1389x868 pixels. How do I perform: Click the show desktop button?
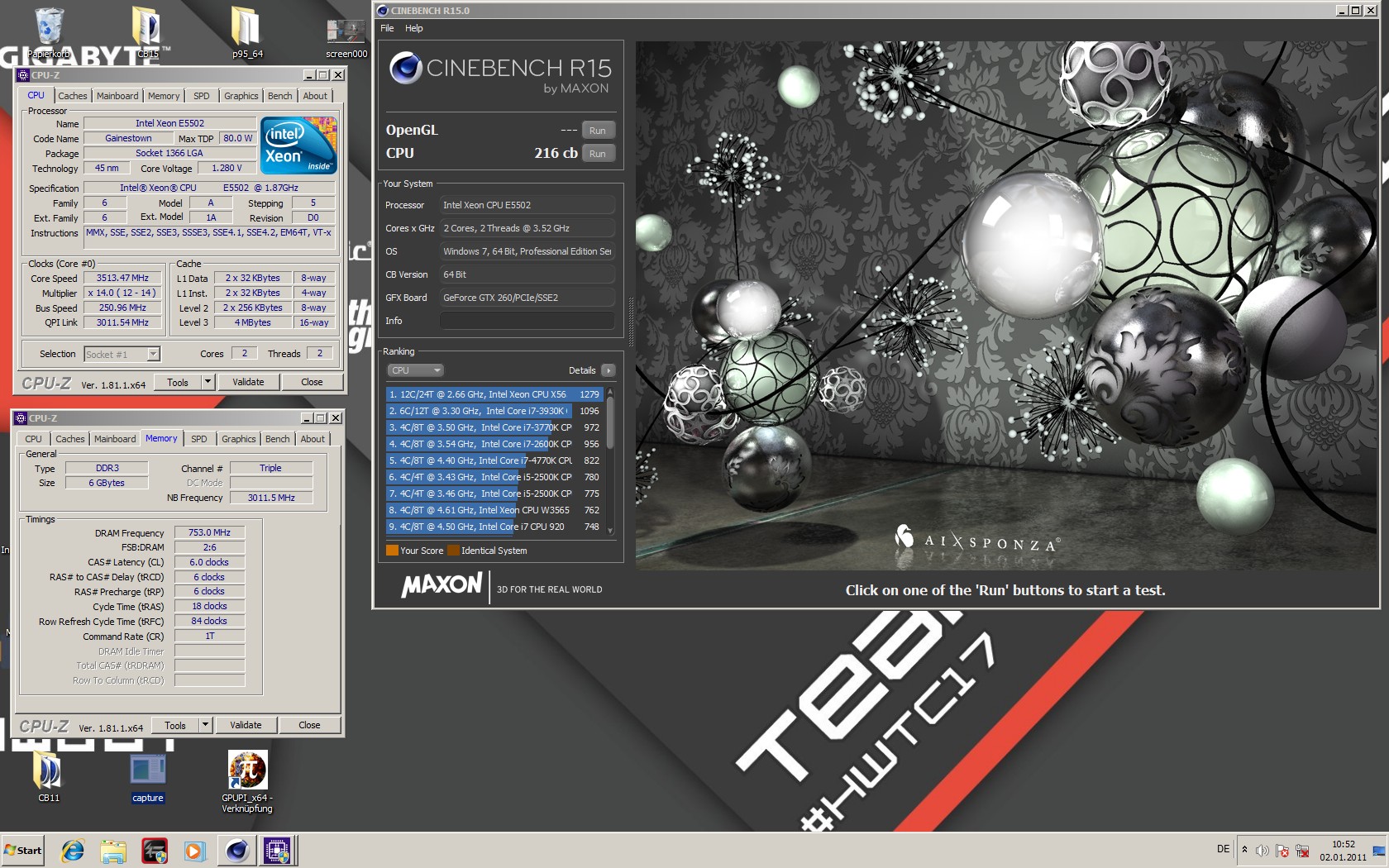coord(1379,851)
